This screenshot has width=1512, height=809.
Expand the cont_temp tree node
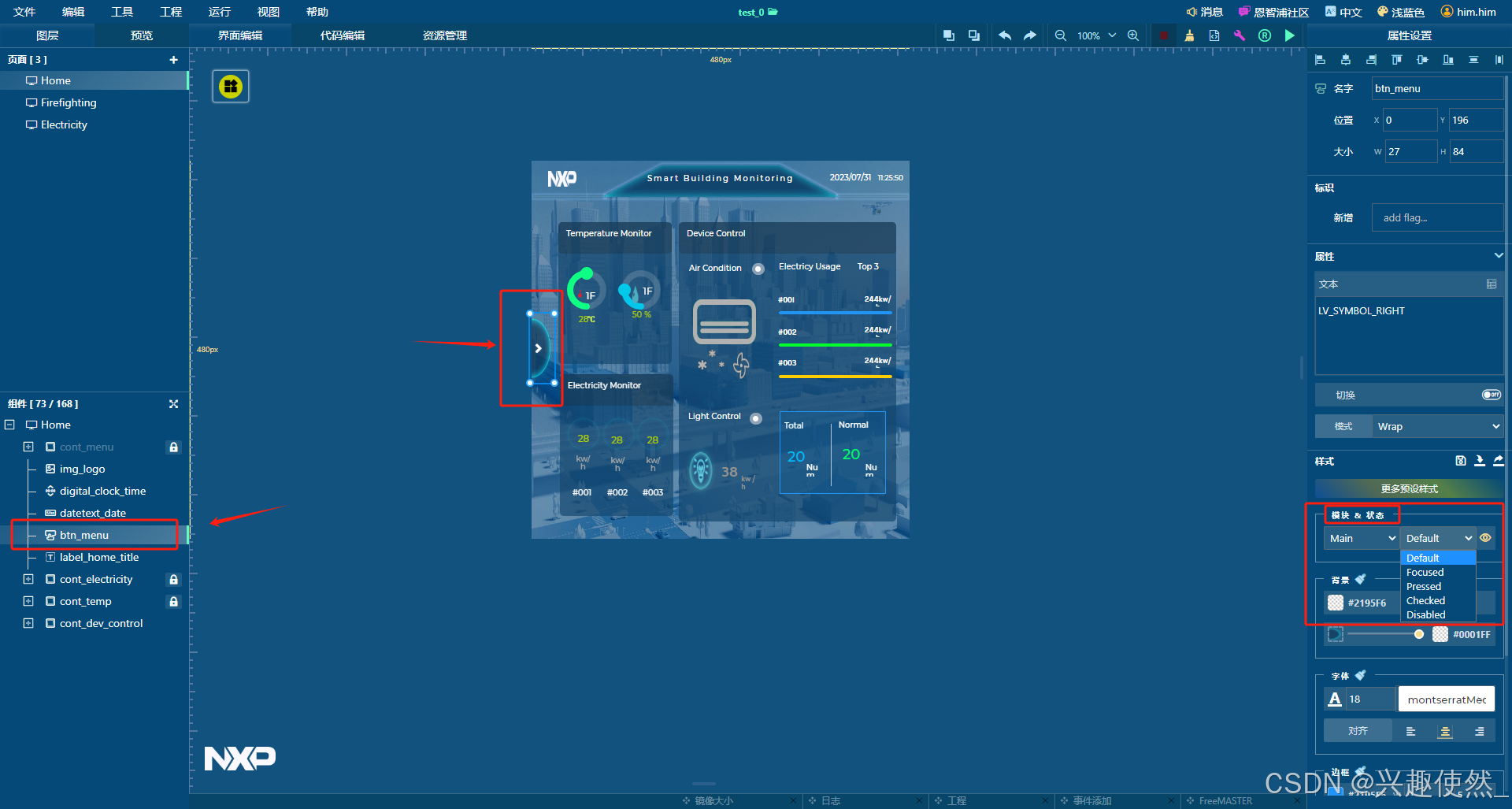click(x=28, y=601)
